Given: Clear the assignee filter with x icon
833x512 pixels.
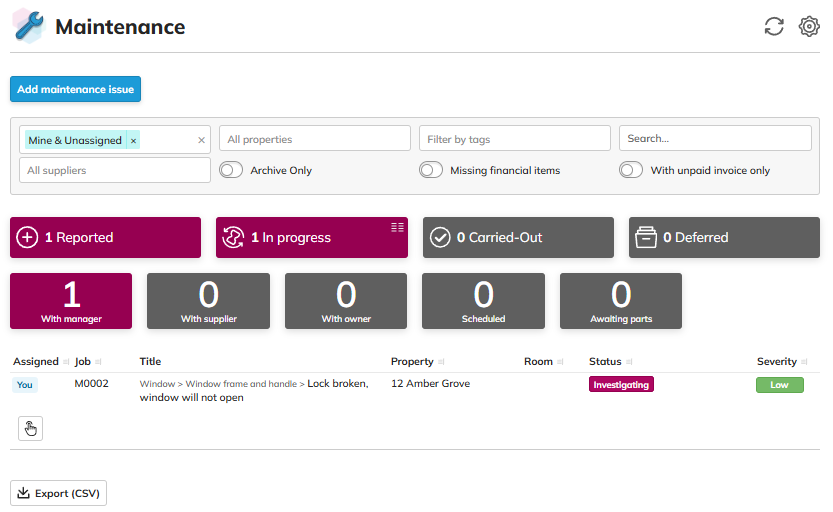Looking at the screenshot, I should click(201, 141).
